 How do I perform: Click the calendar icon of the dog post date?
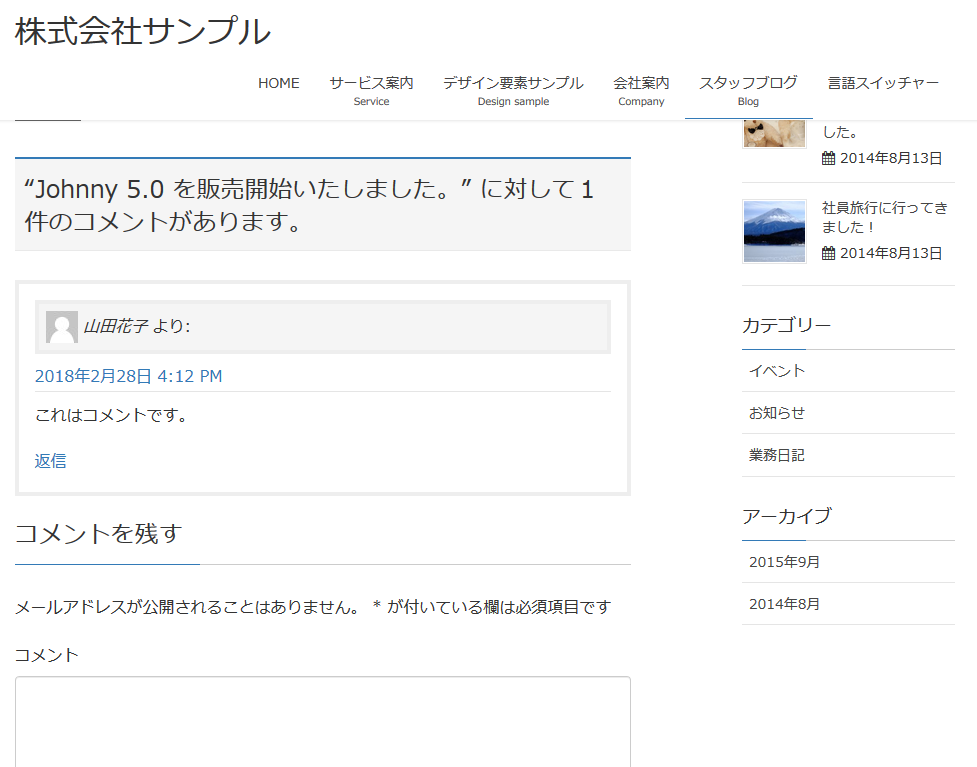[x=828, y=158]
